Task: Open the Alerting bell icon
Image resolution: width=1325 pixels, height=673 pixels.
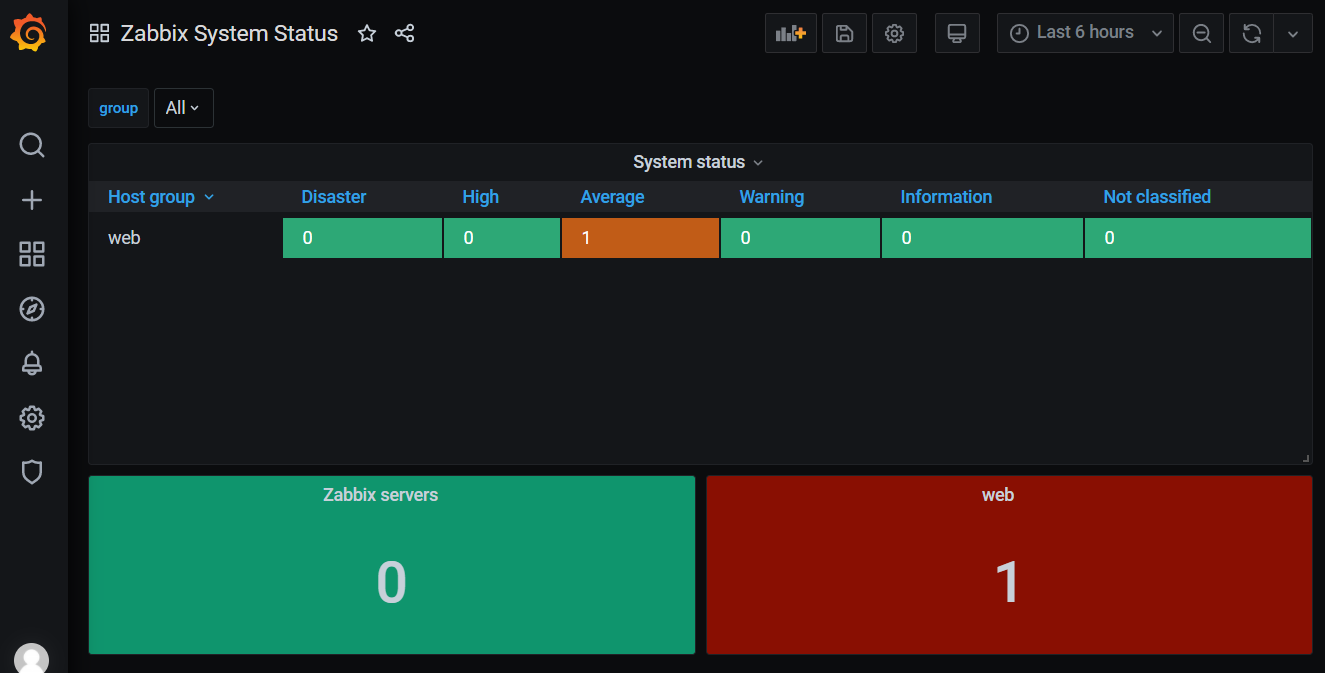Action: click(32, 363)
